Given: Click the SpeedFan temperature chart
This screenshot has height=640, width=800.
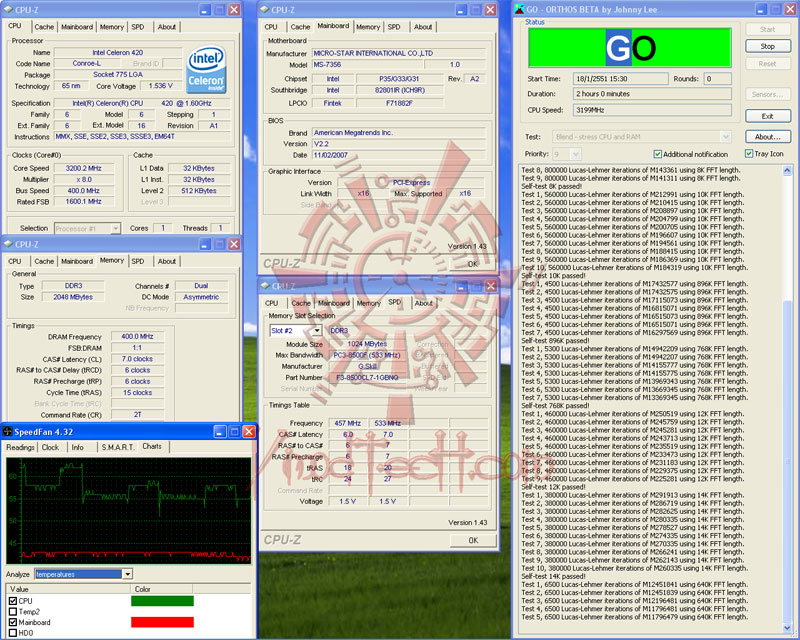Looking at the screenshot, I should click(129, 510).
